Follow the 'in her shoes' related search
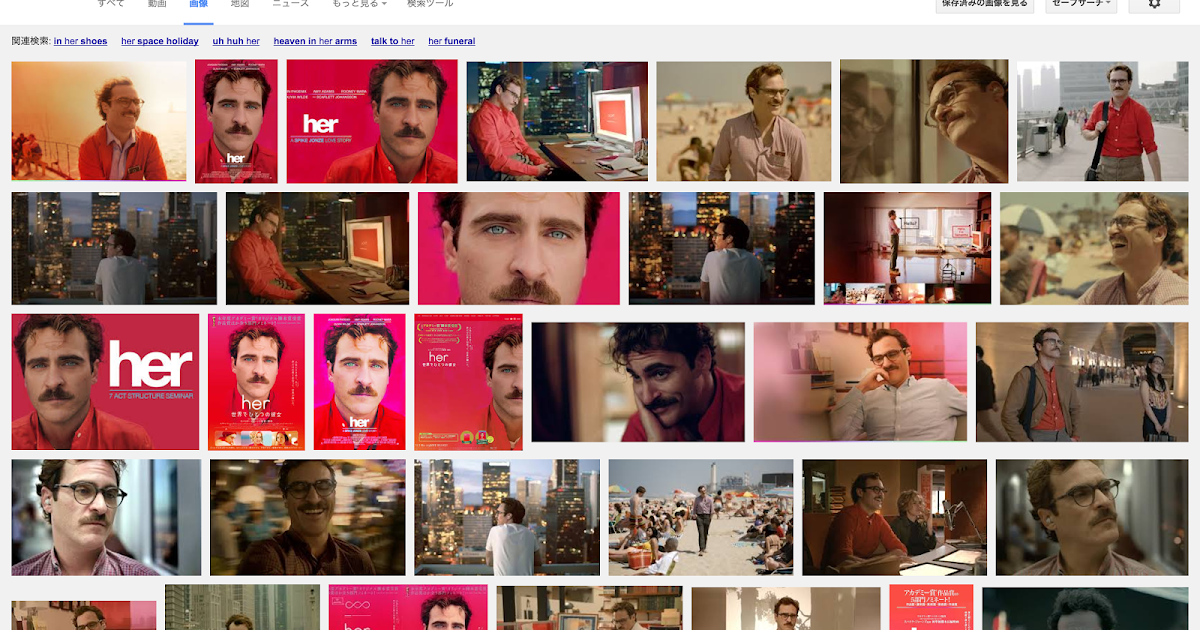 click(80, 41)
